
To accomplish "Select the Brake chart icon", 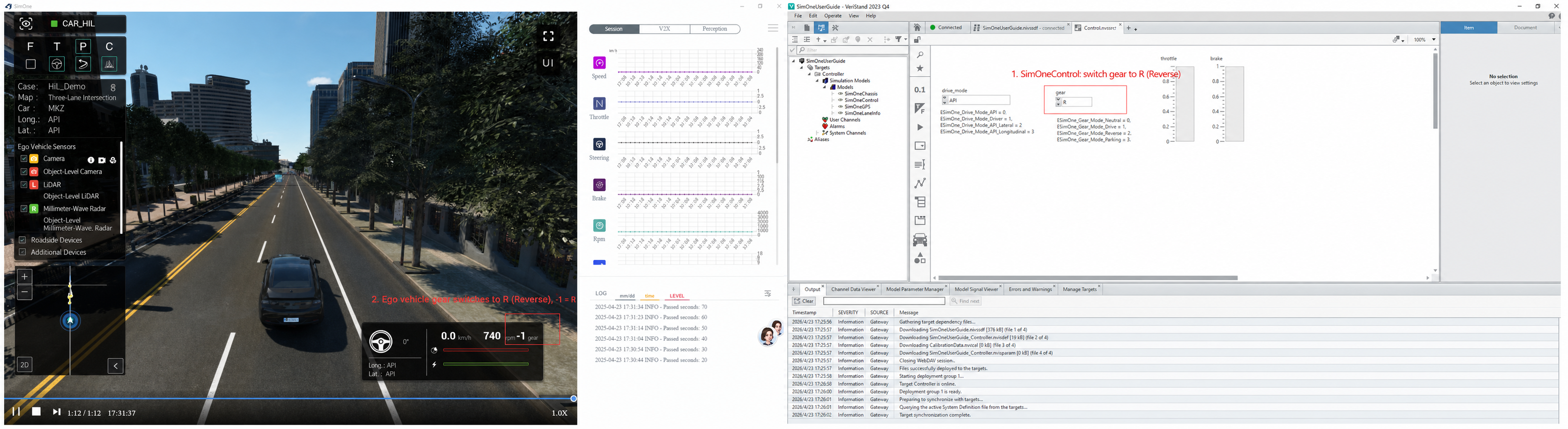I will 599,184.
